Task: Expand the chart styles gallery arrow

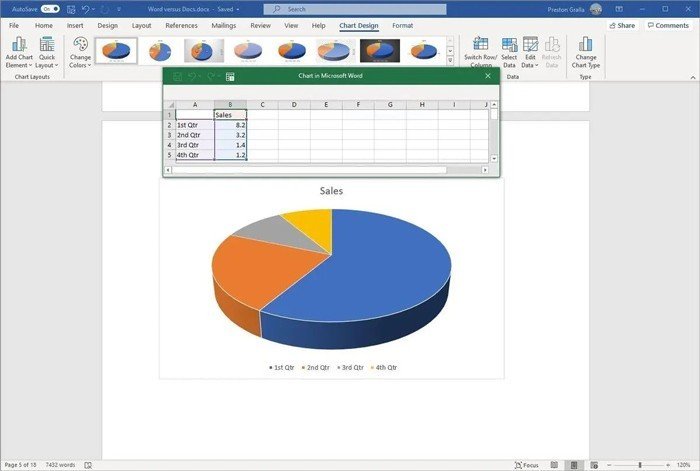Action: (449, 60)
